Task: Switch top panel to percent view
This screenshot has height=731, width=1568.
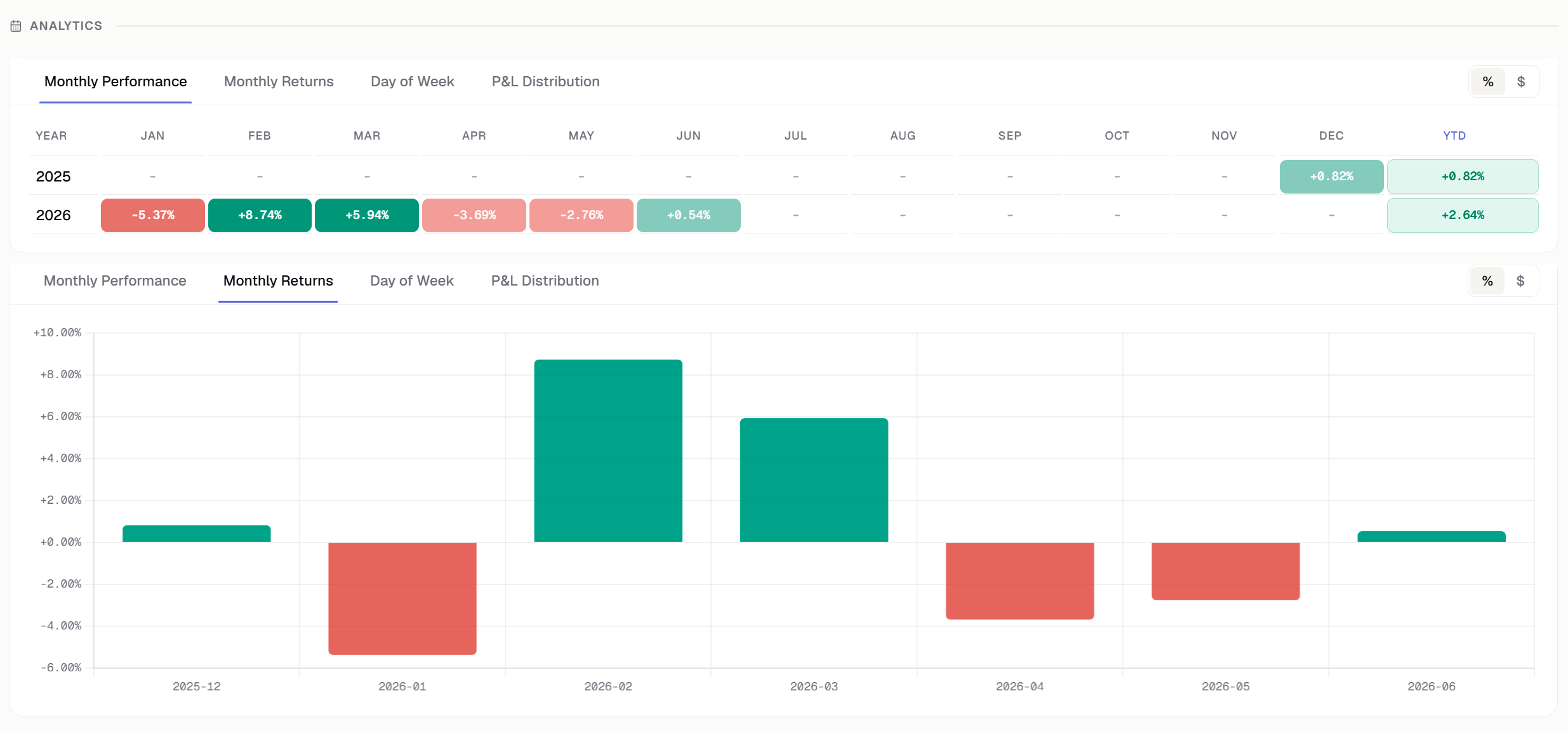Action: (x=1488, y=82)
